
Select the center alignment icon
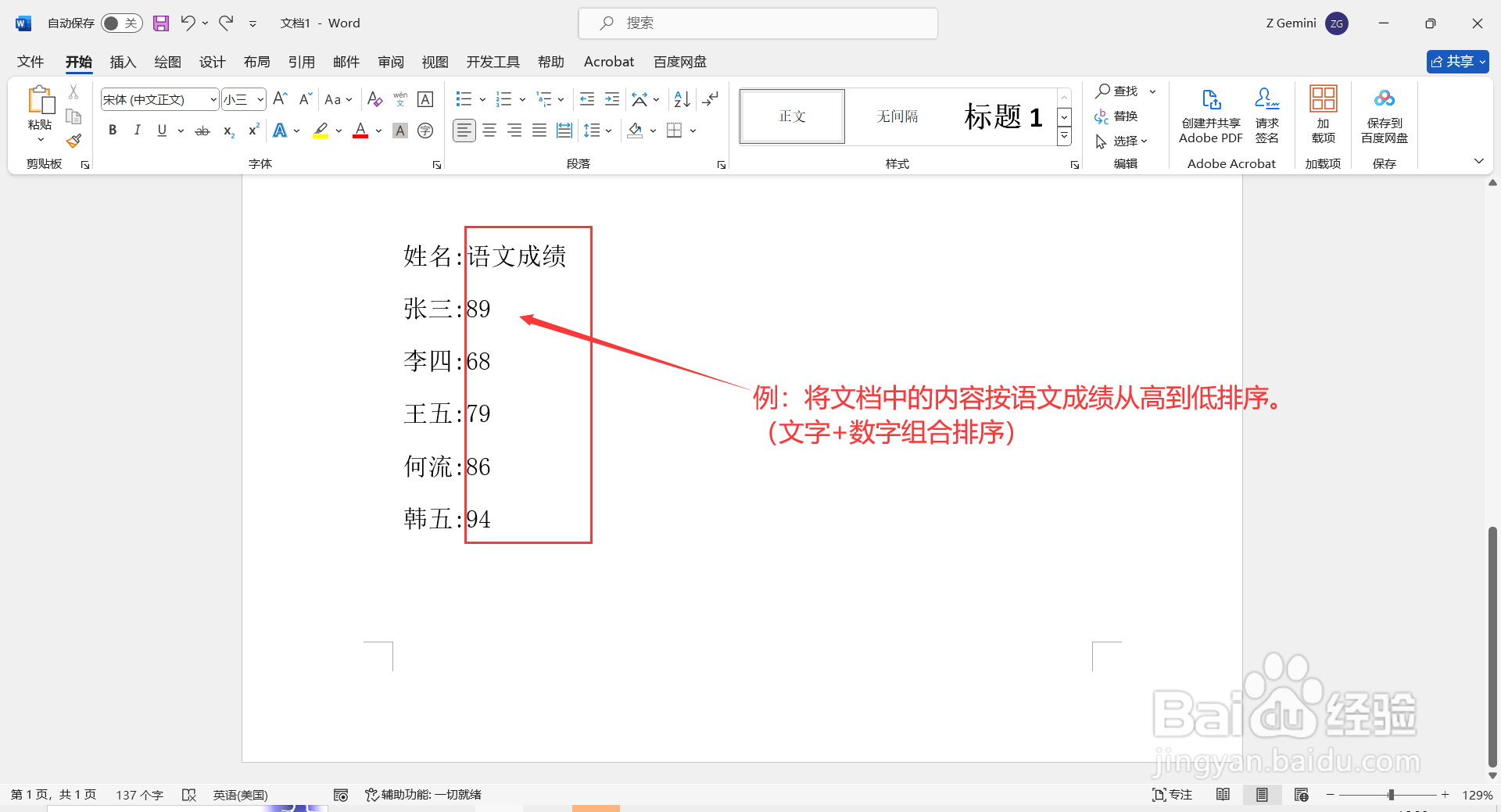point(489,131)
